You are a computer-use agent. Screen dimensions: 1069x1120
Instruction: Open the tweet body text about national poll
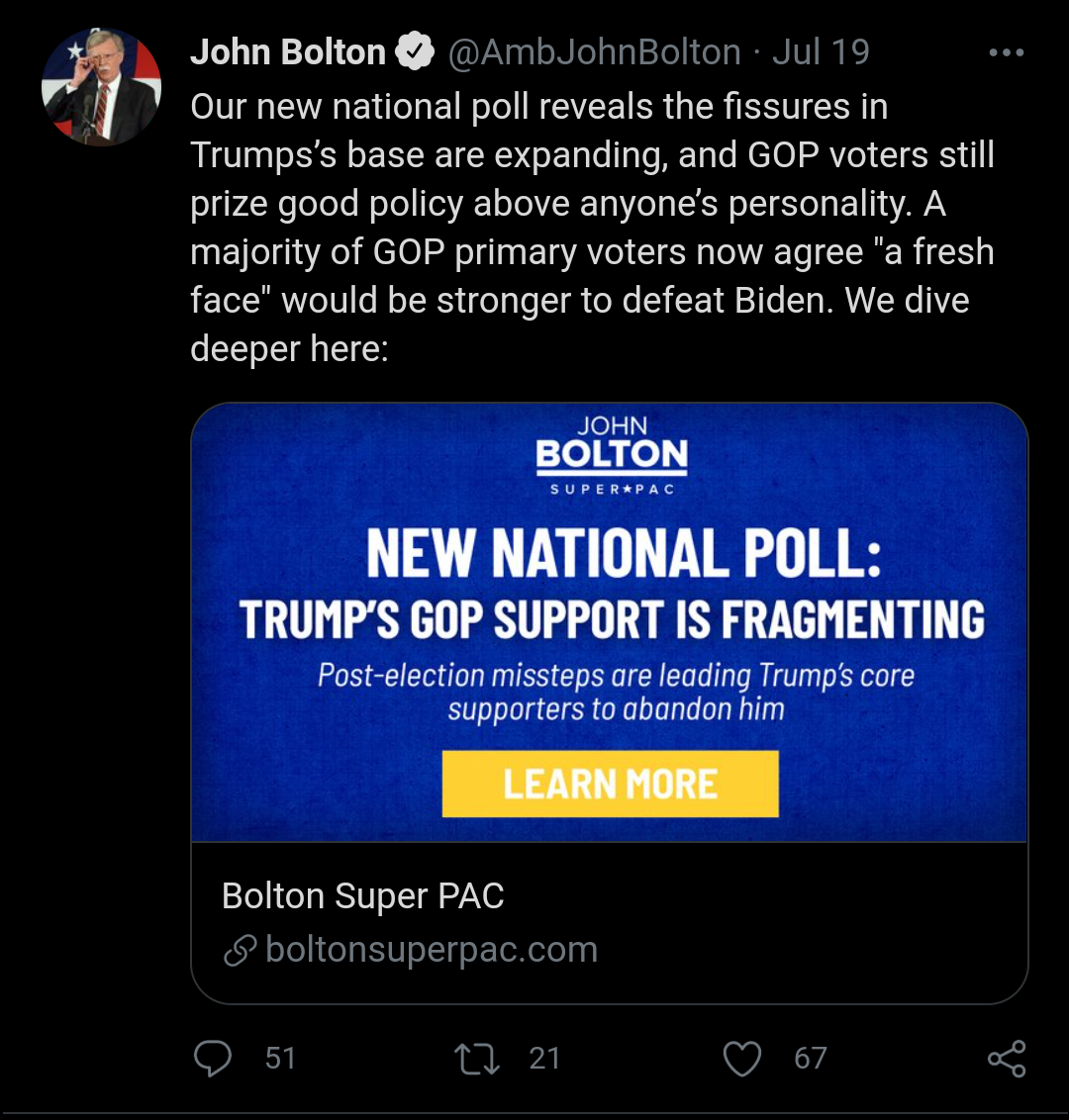click(592, 228)
